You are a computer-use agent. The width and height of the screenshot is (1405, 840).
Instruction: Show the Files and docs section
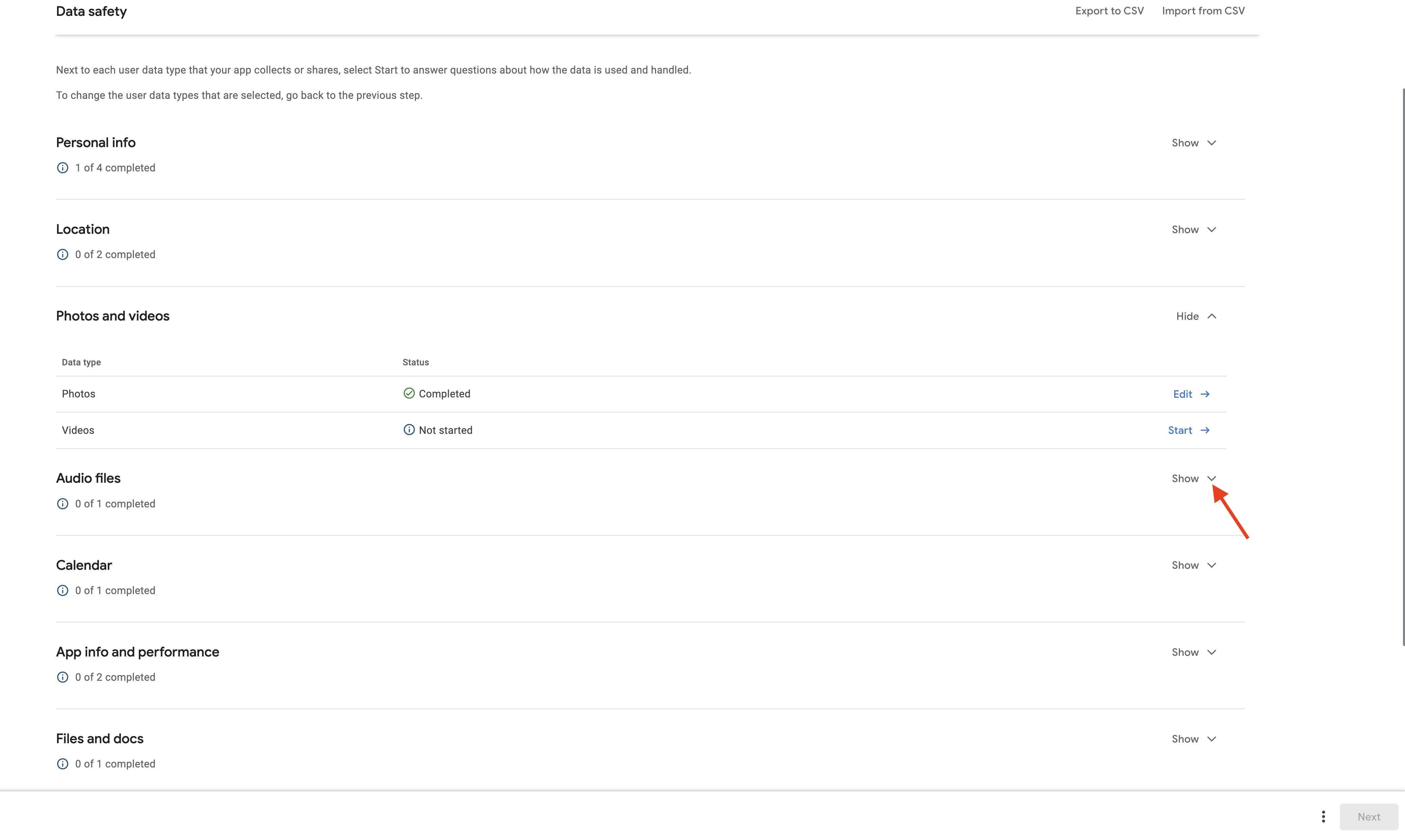point(1193,739)
